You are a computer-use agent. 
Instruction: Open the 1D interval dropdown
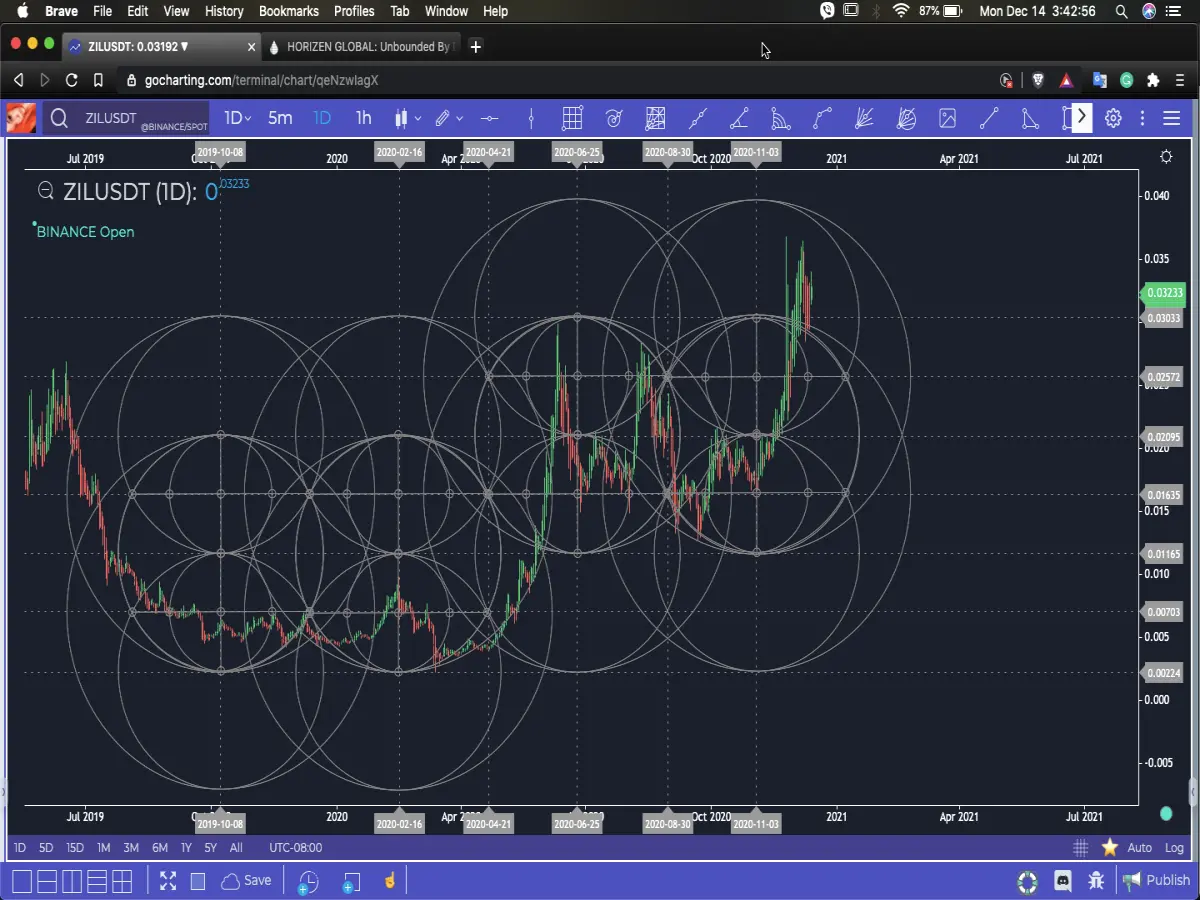pyautogui.click(x=237, y=118)
